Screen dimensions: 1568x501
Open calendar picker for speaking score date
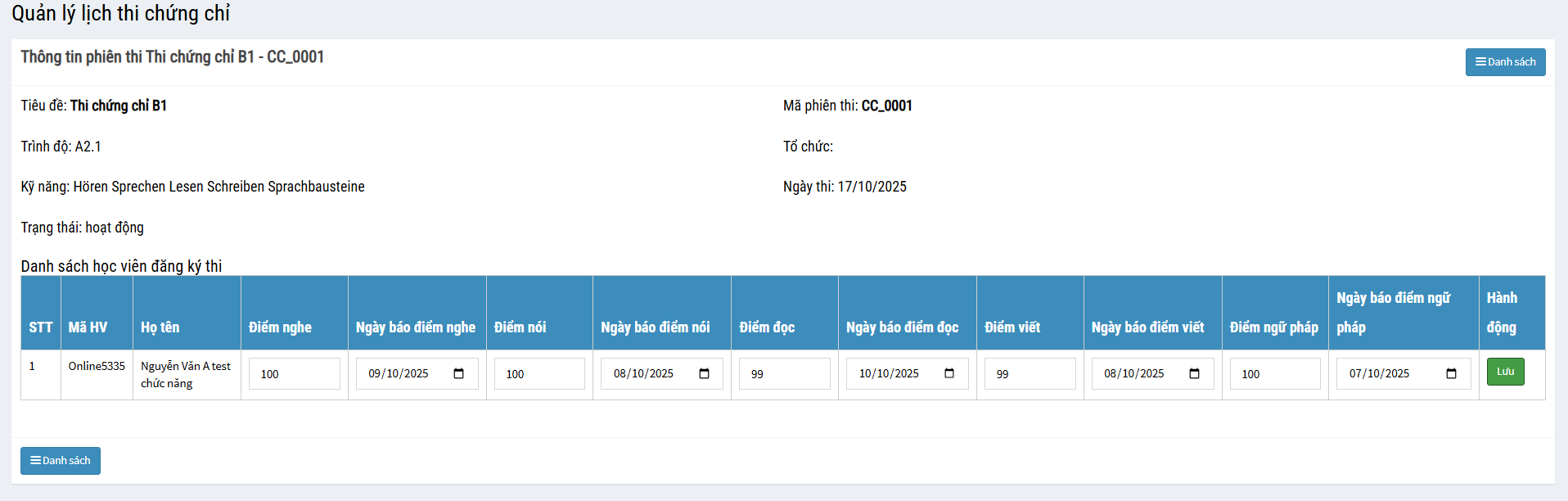click(x=704, y=374)
